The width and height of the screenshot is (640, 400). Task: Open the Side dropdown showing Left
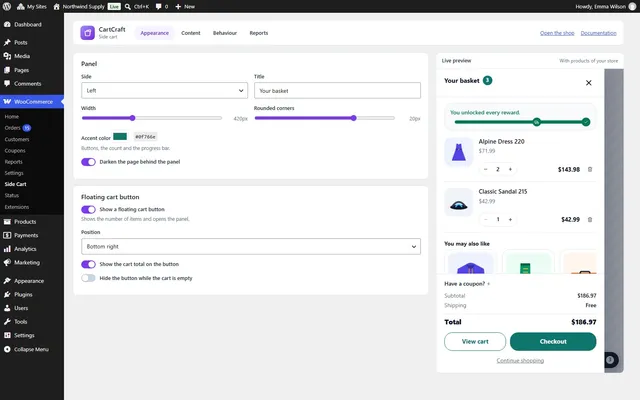164,91
